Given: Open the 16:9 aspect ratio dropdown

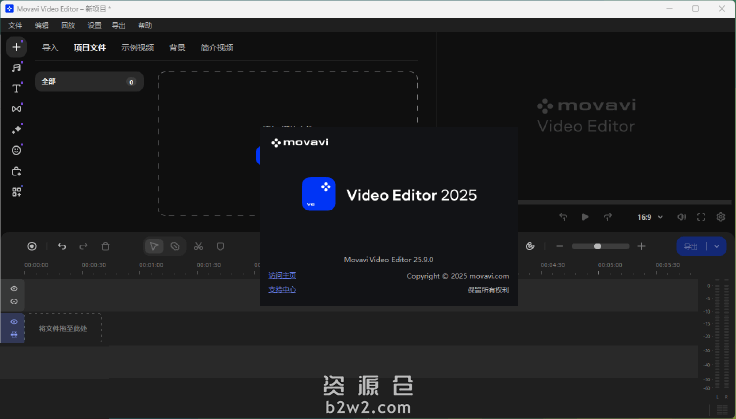Looking at the screenshot, I should [650, 217].
